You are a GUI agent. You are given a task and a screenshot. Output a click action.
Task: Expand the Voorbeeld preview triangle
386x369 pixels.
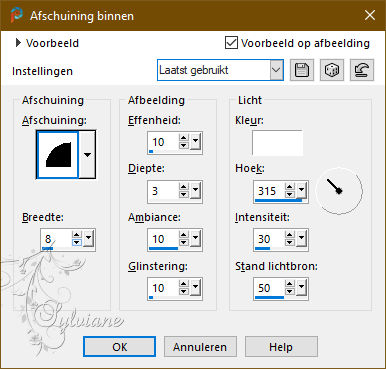[18, 43]
